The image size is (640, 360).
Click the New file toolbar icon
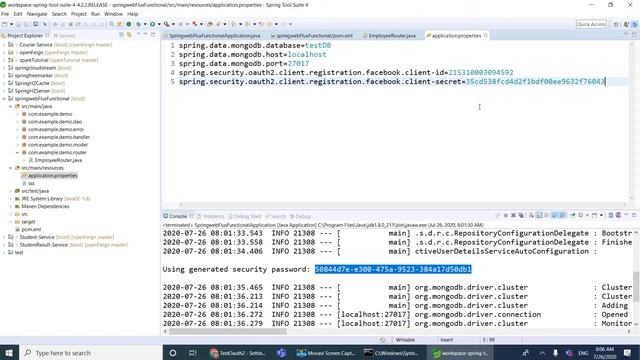point(4,24)
